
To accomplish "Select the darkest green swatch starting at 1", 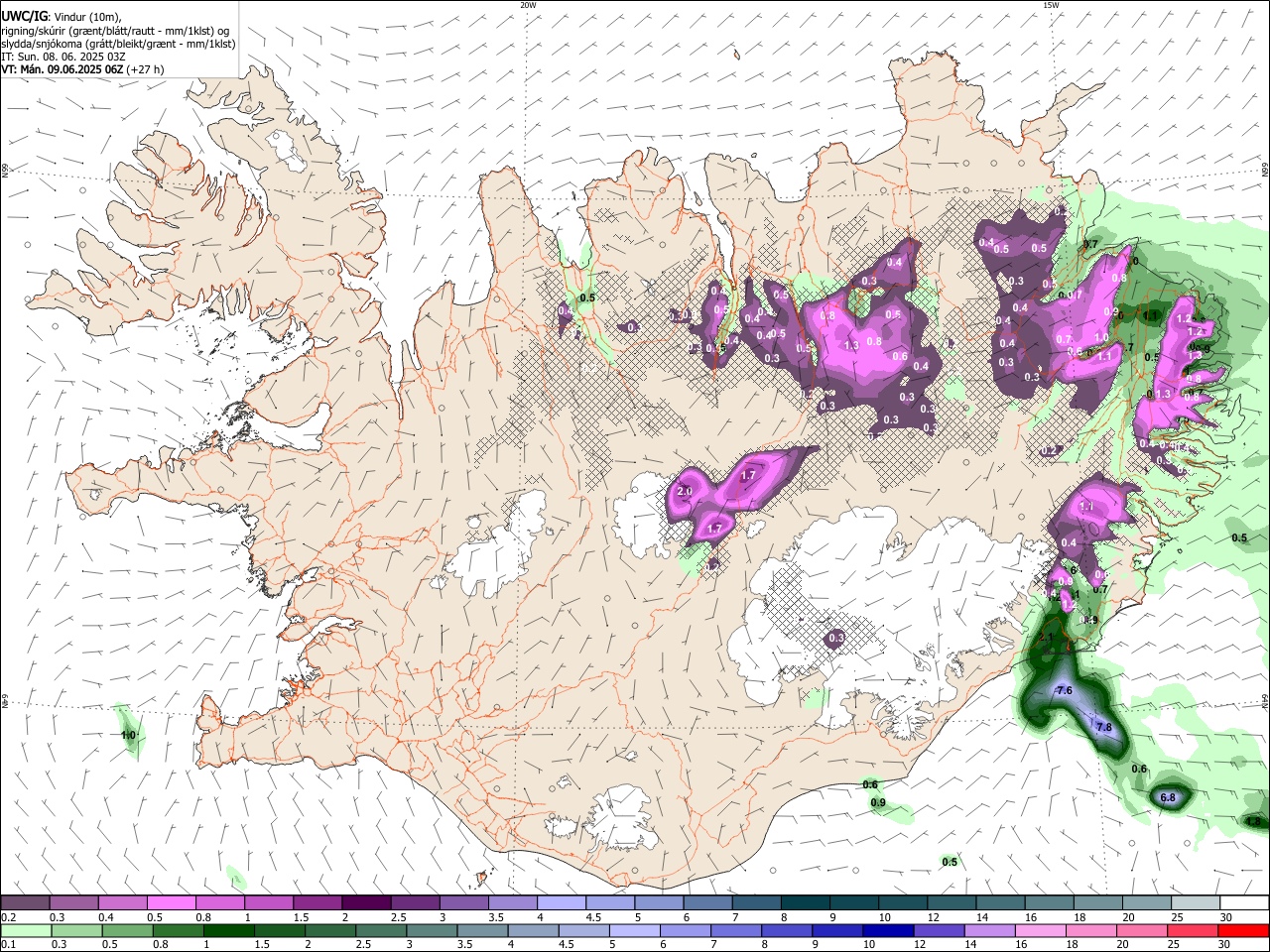I will pyautogui.click(x=229, y=931).
